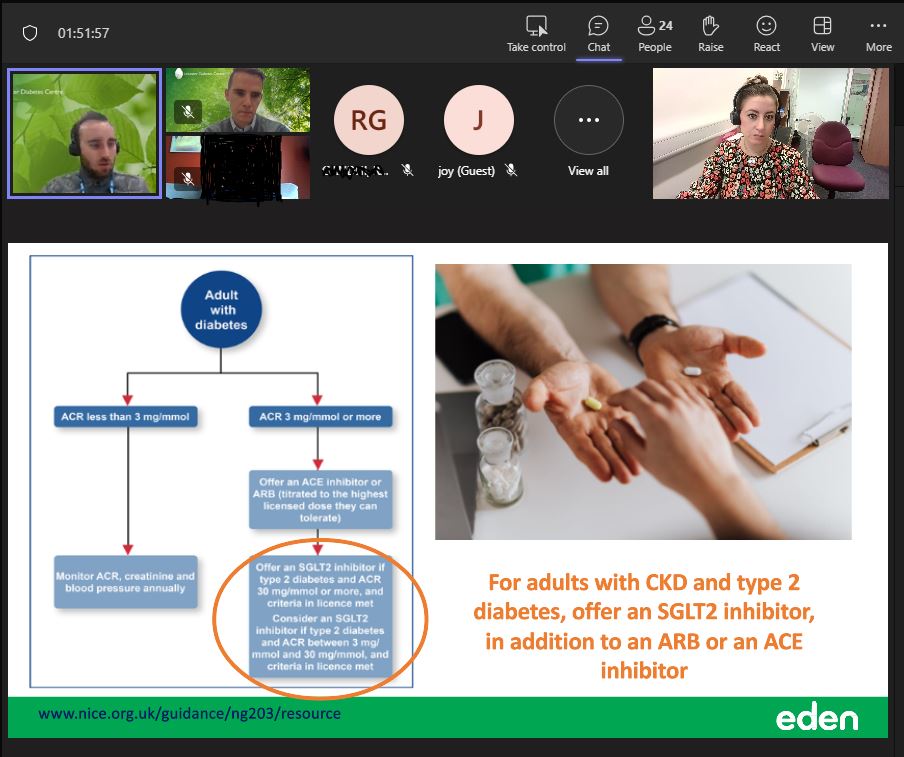This screenshot has height=757, width=904.
Task: Click the eden logo on the slide
Action: 817,718
